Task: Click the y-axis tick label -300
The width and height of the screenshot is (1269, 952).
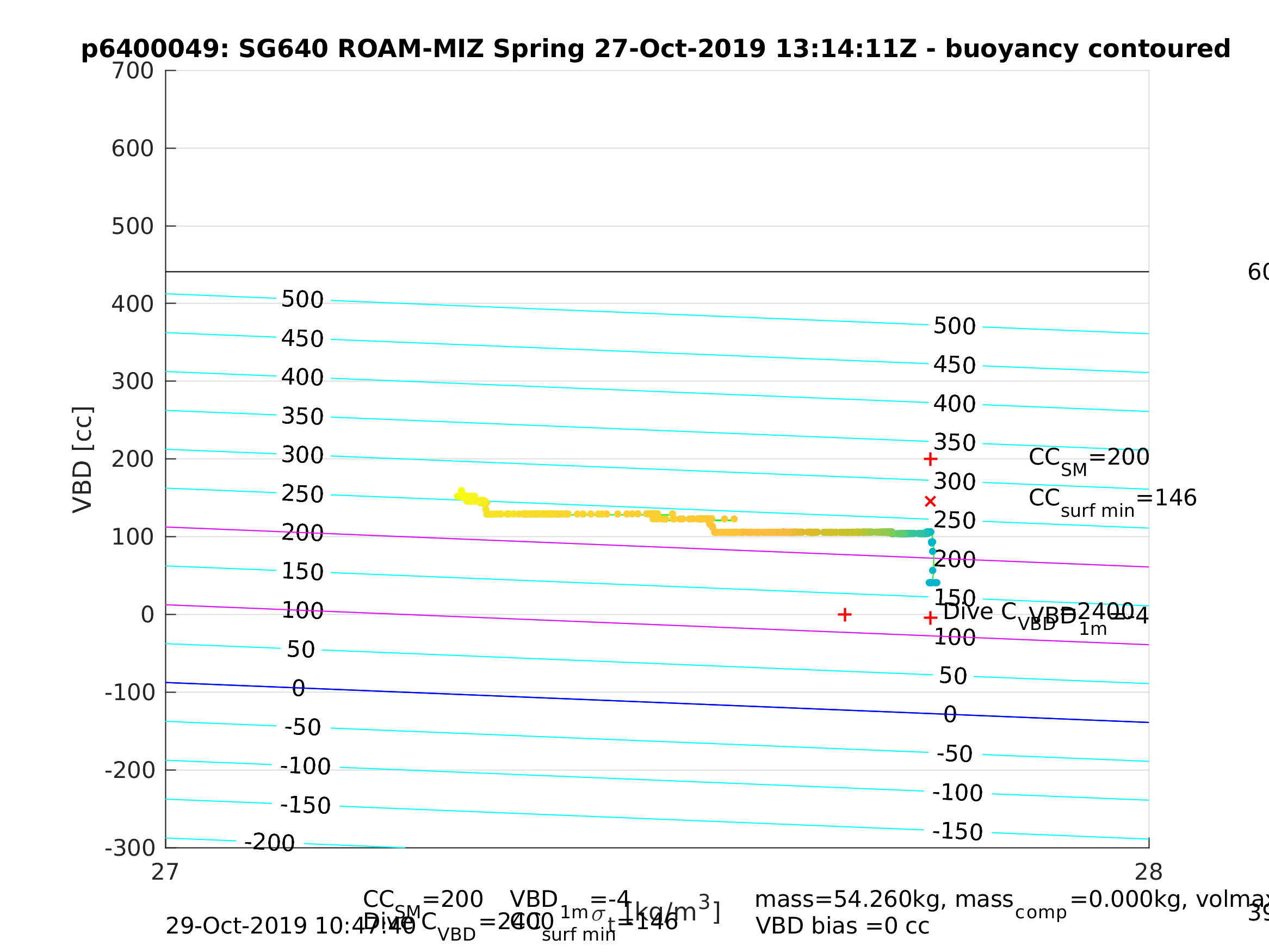Action: click(x=130, y=848)
